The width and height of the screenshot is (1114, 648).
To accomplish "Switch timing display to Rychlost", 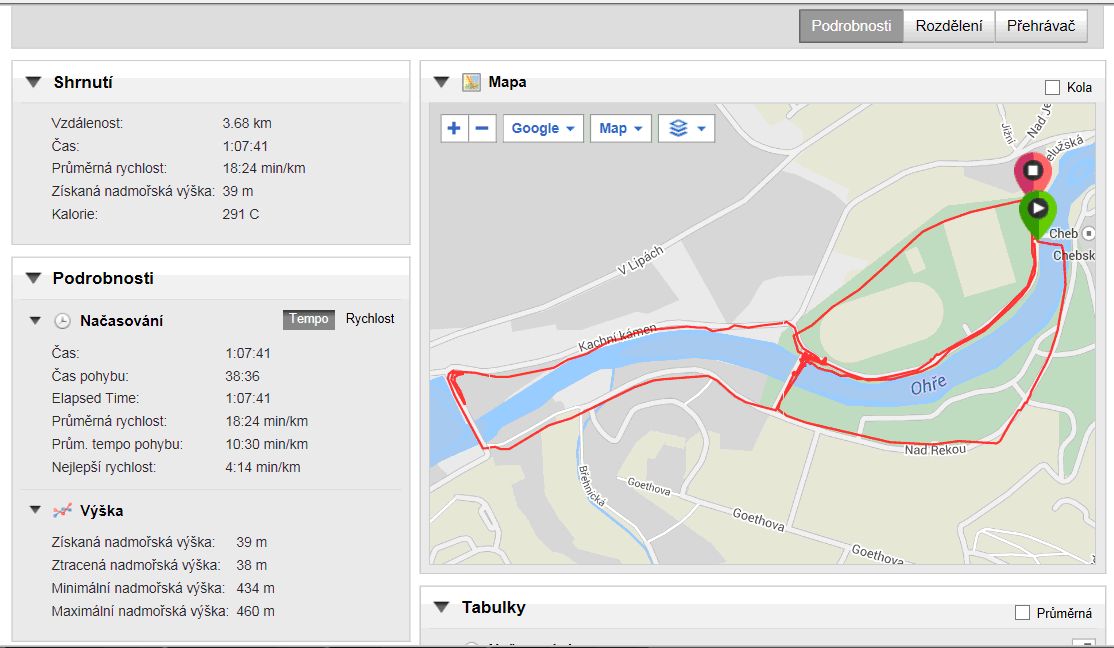I will tap(370, 319).
